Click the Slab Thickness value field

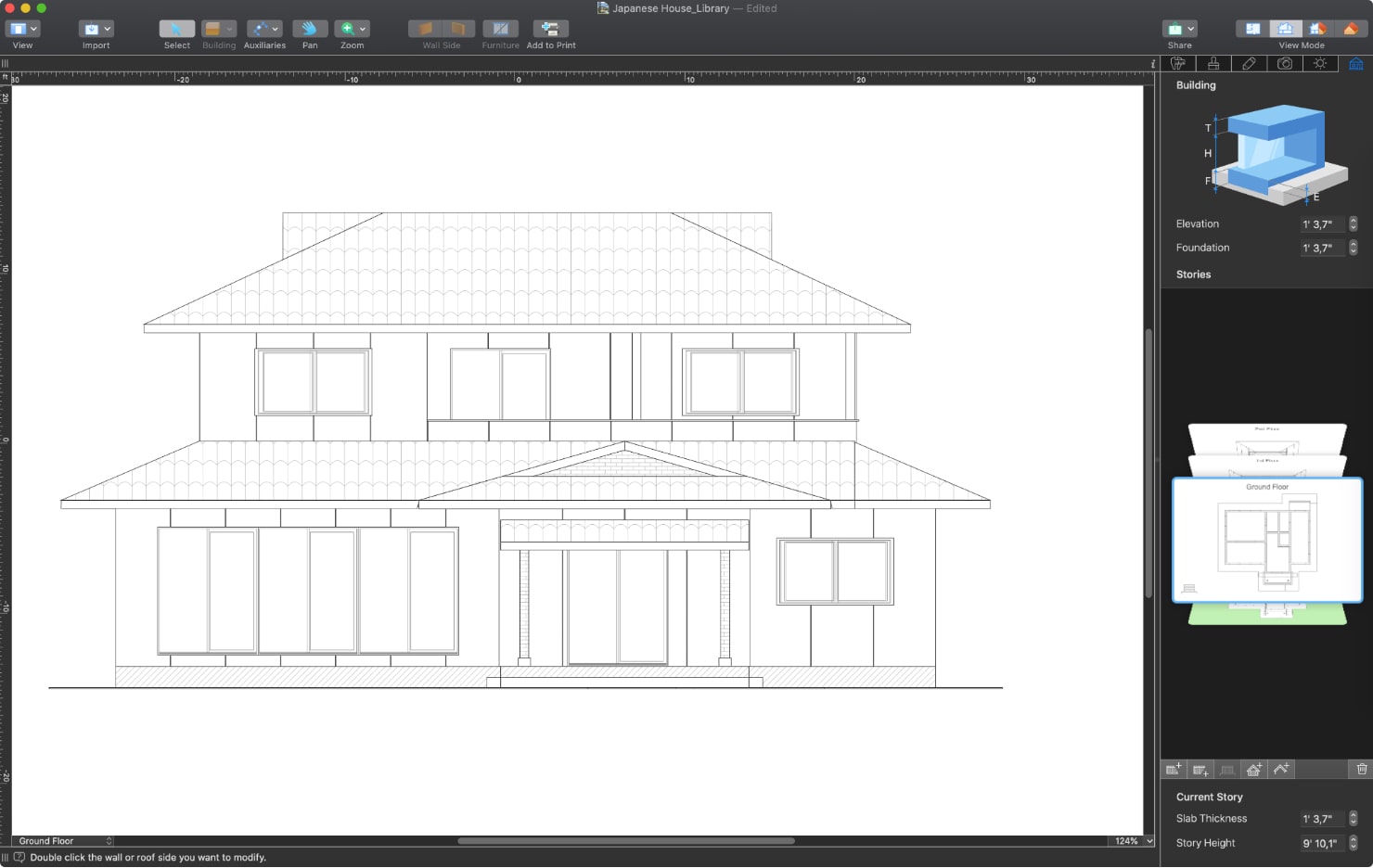(x=1322, y=819)
